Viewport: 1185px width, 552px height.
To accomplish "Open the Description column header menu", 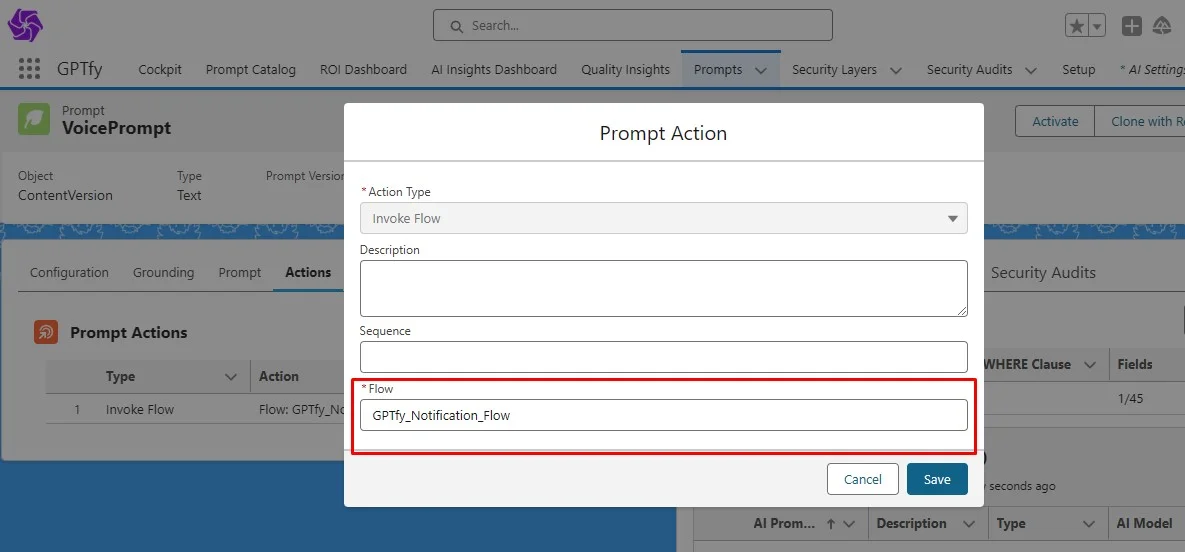I will (x=969, y=523).
